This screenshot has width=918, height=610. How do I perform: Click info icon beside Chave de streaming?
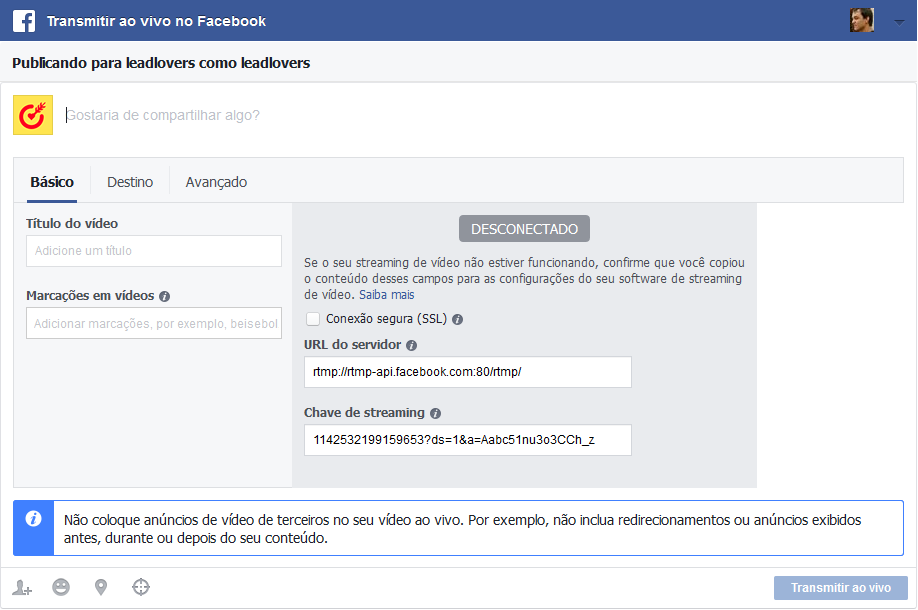435,413
